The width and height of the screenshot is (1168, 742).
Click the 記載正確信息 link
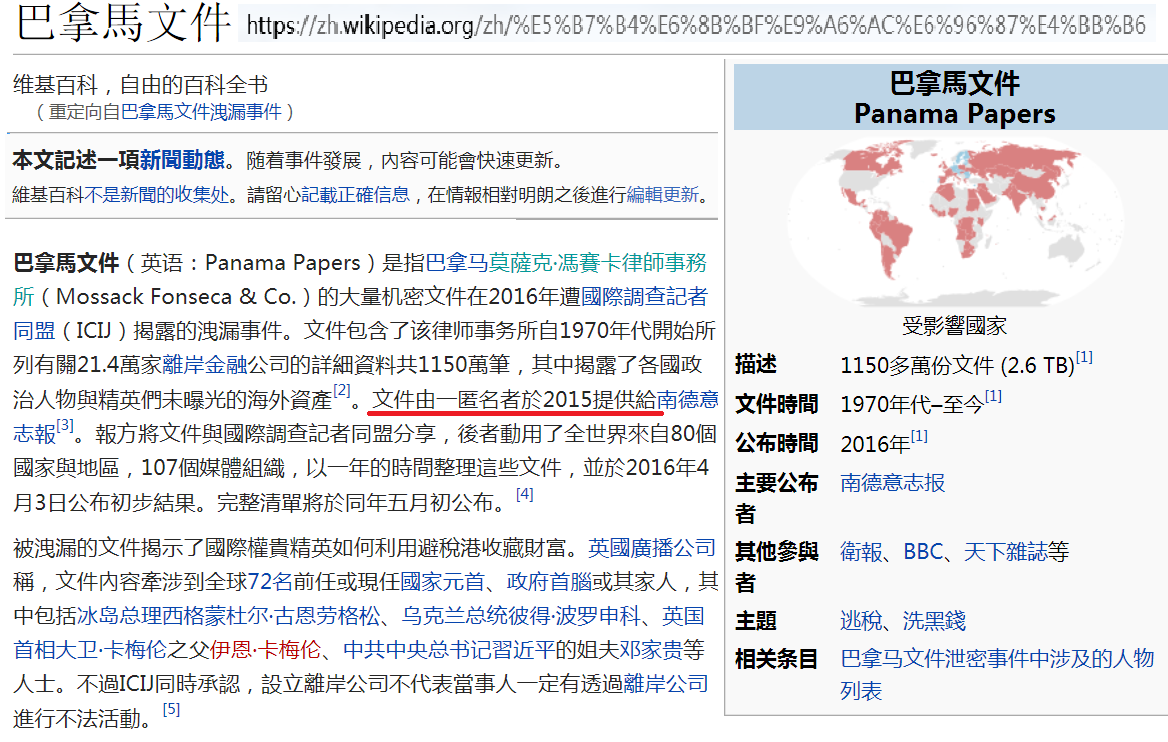click(x=355, y=195)
